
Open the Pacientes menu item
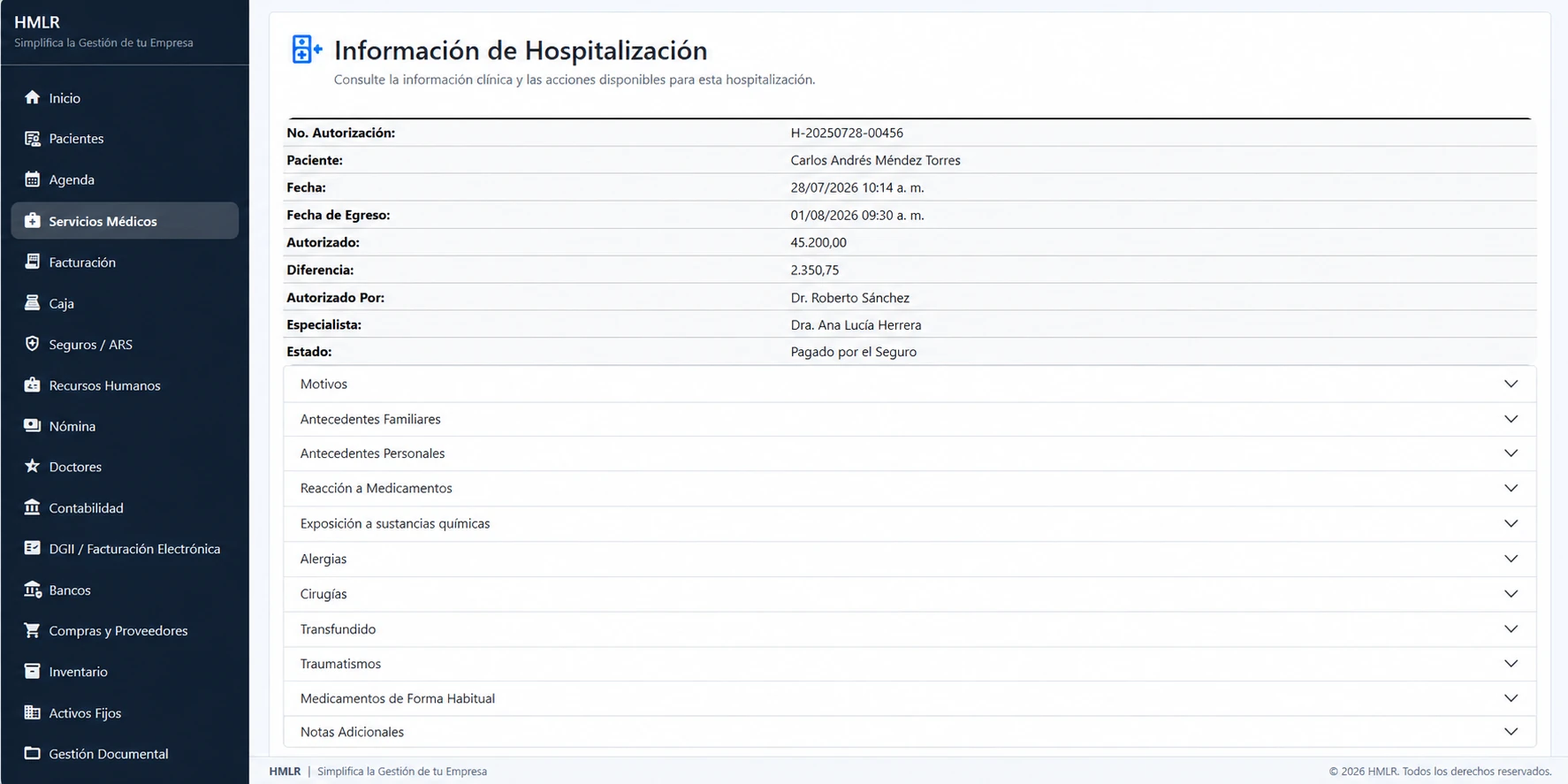[125, 138]
